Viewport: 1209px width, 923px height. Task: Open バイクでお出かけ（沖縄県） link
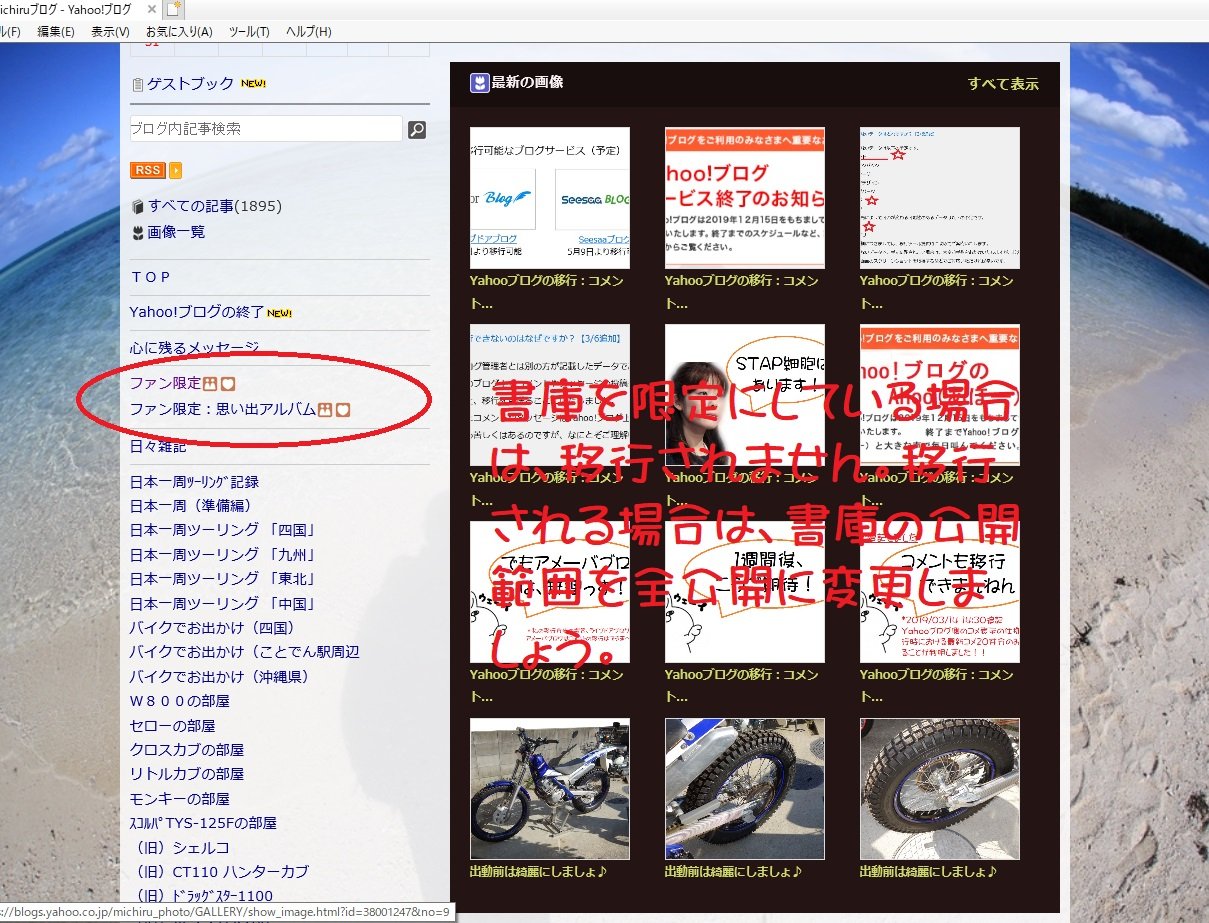click(x=220, y=677)
